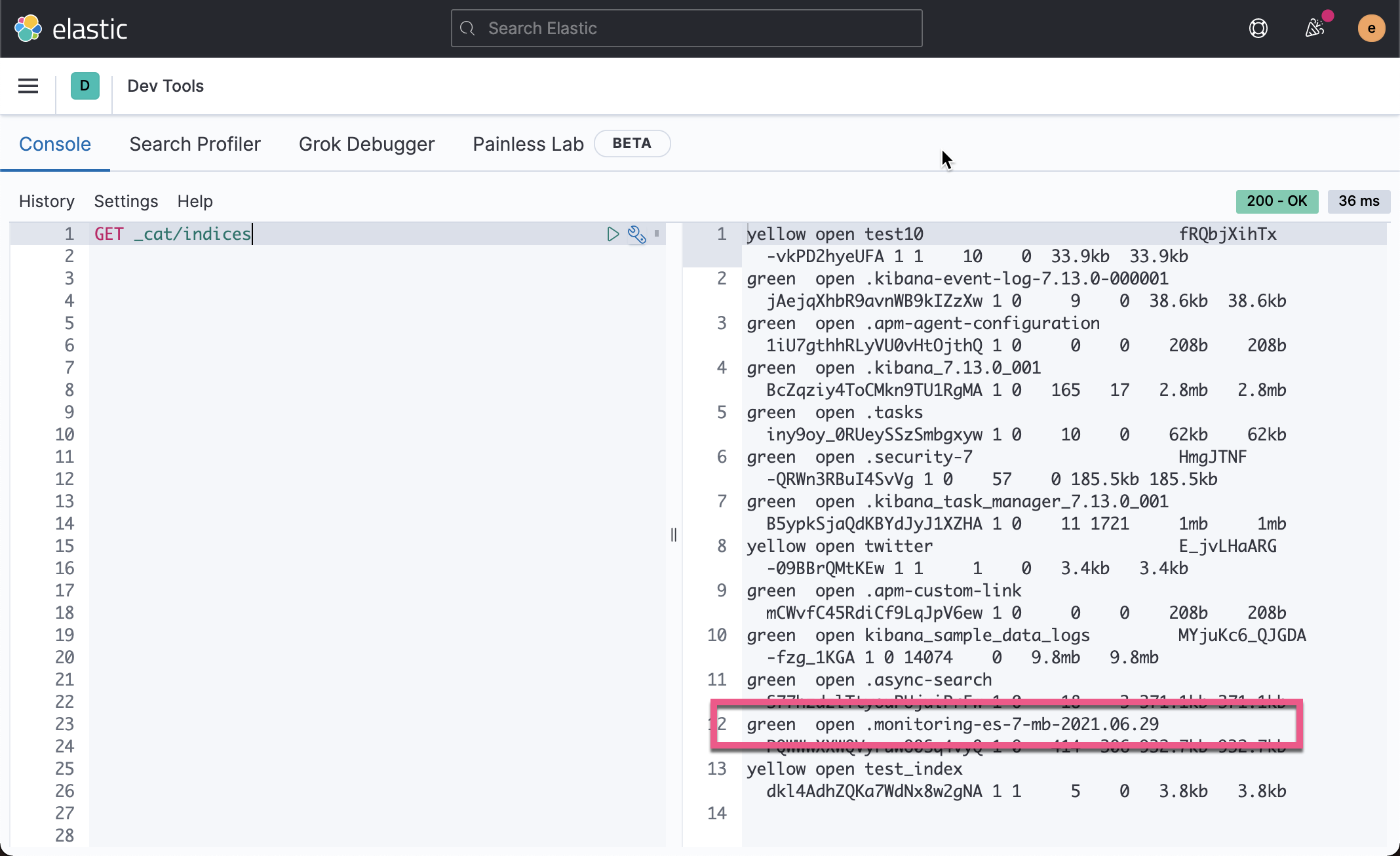Open the hamburger navigation menu

pyautogui.click(x=28, y=86)
